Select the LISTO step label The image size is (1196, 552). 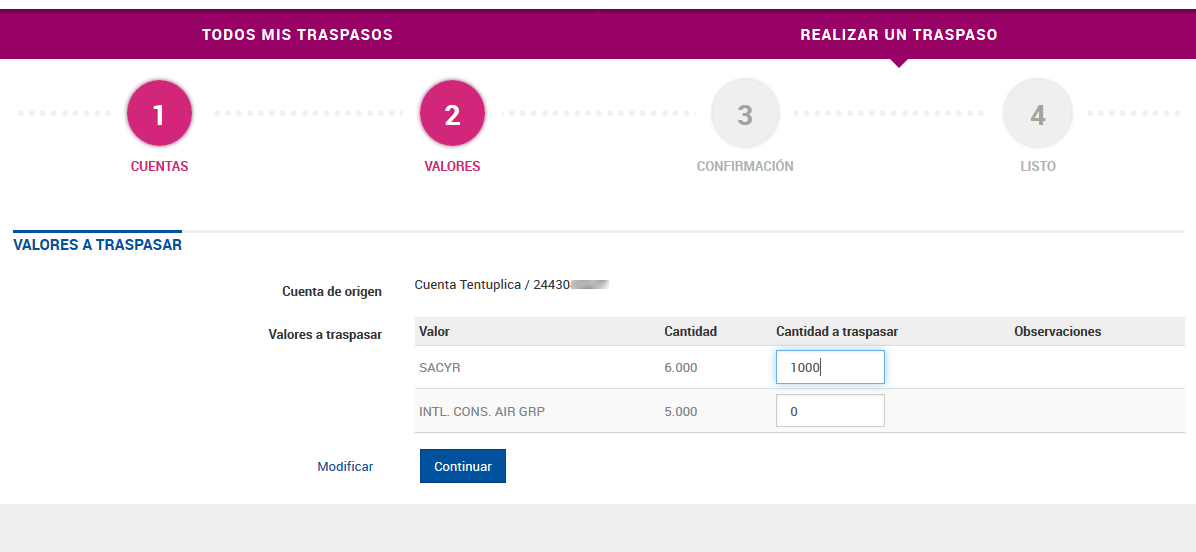click(x=1038, y=167)
